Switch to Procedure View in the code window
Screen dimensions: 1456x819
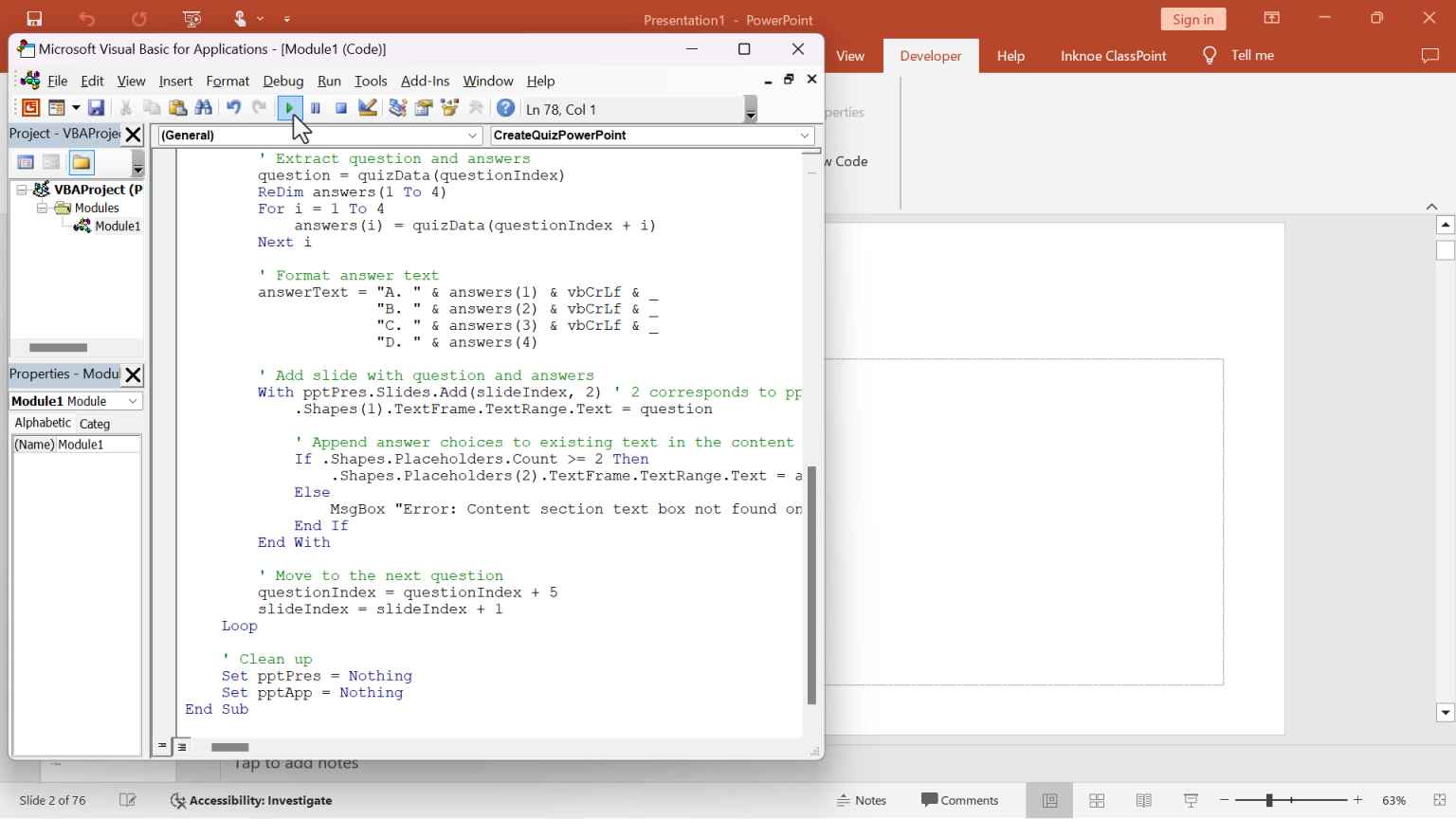tap(162, 746)
